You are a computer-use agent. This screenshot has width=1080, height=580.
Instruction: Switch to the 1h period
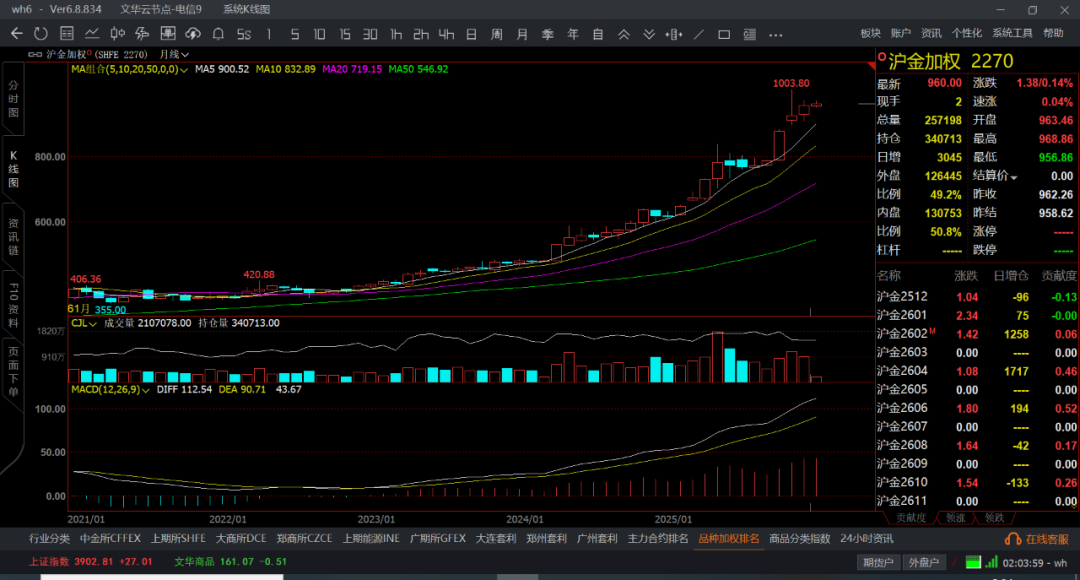point(395,34)
